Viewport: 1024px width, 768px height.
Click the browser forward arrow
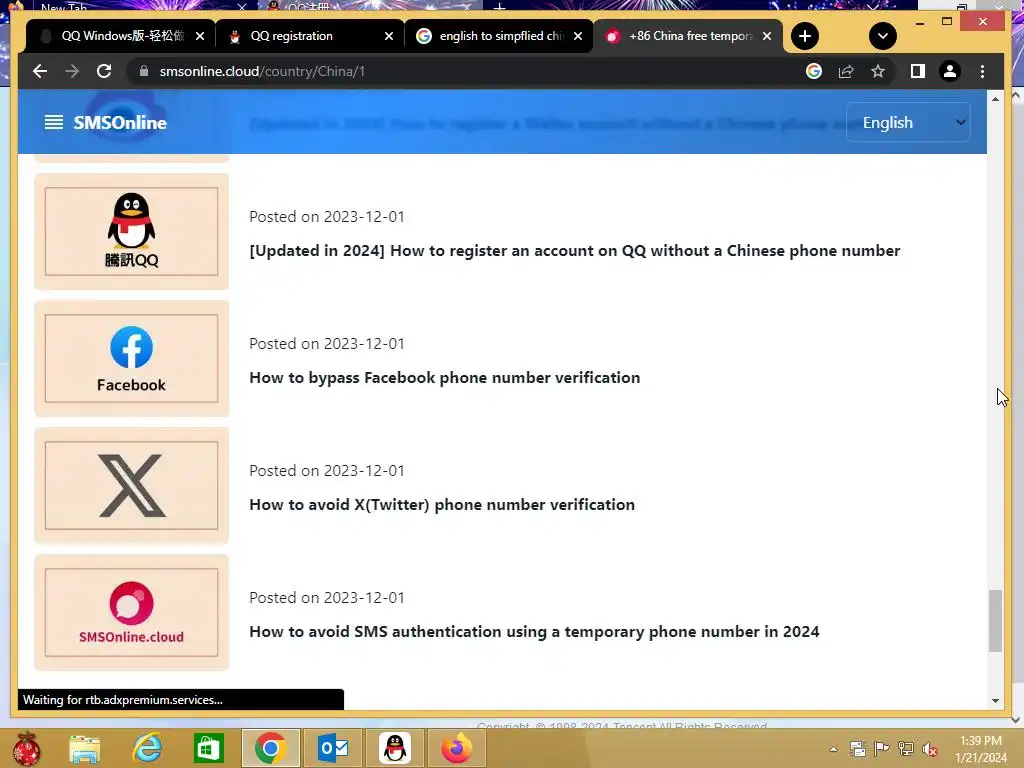pyautogui.click(x=72, y=71)
